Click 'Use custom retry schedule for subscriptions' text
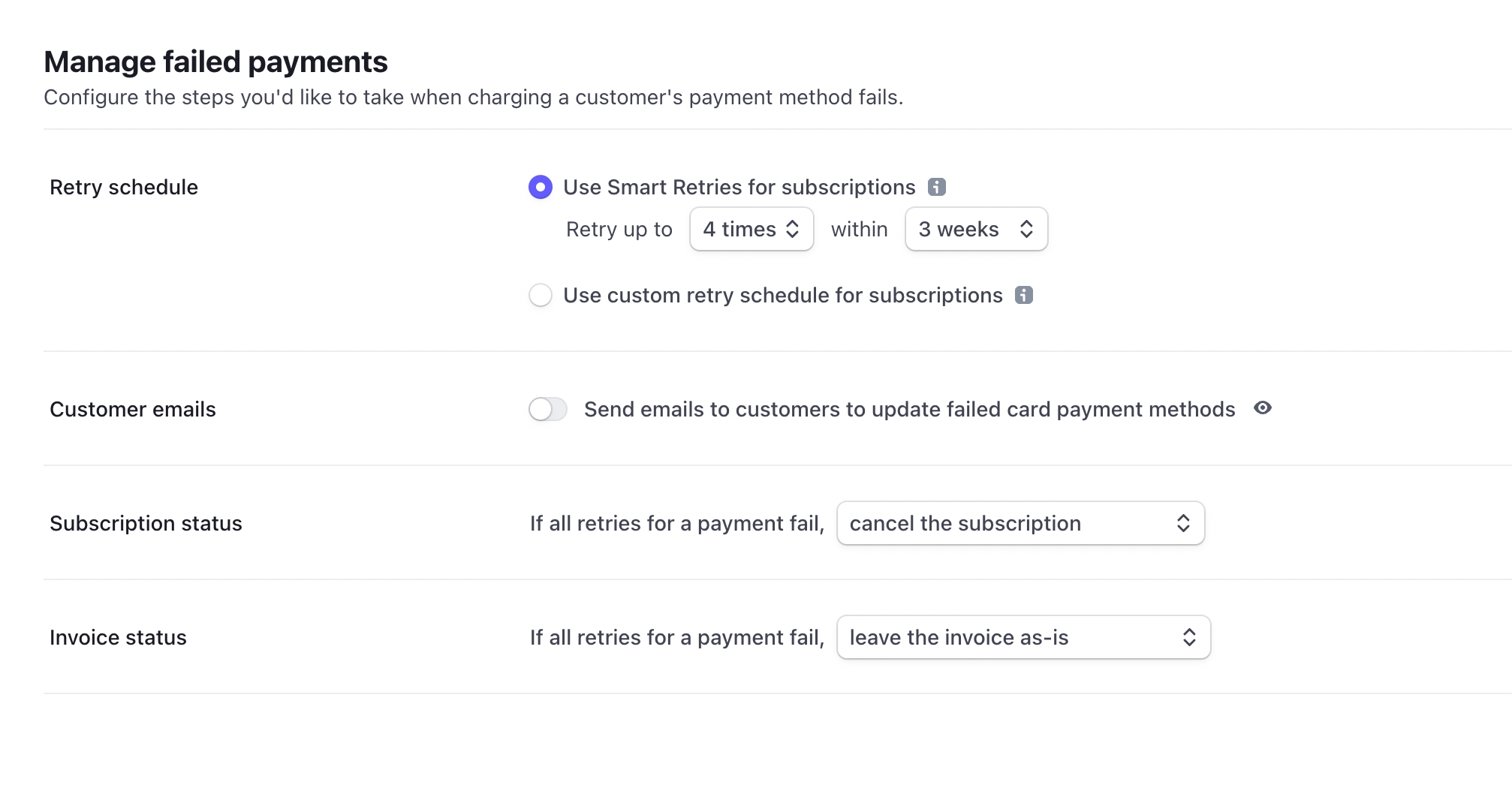Viewport: 1512px width, 791px height. 782,295
